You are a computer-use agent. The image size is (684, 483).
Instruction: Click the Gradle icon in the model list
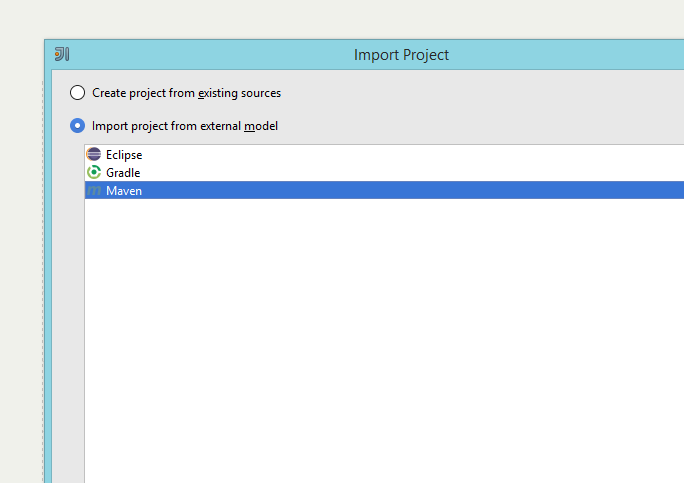(94, 172)
